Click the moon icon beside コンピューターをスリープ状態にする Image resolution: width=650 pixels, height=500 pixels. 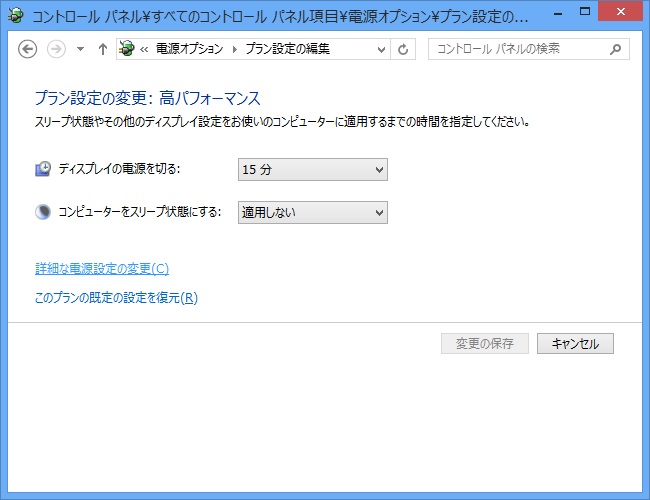(43, 211)
